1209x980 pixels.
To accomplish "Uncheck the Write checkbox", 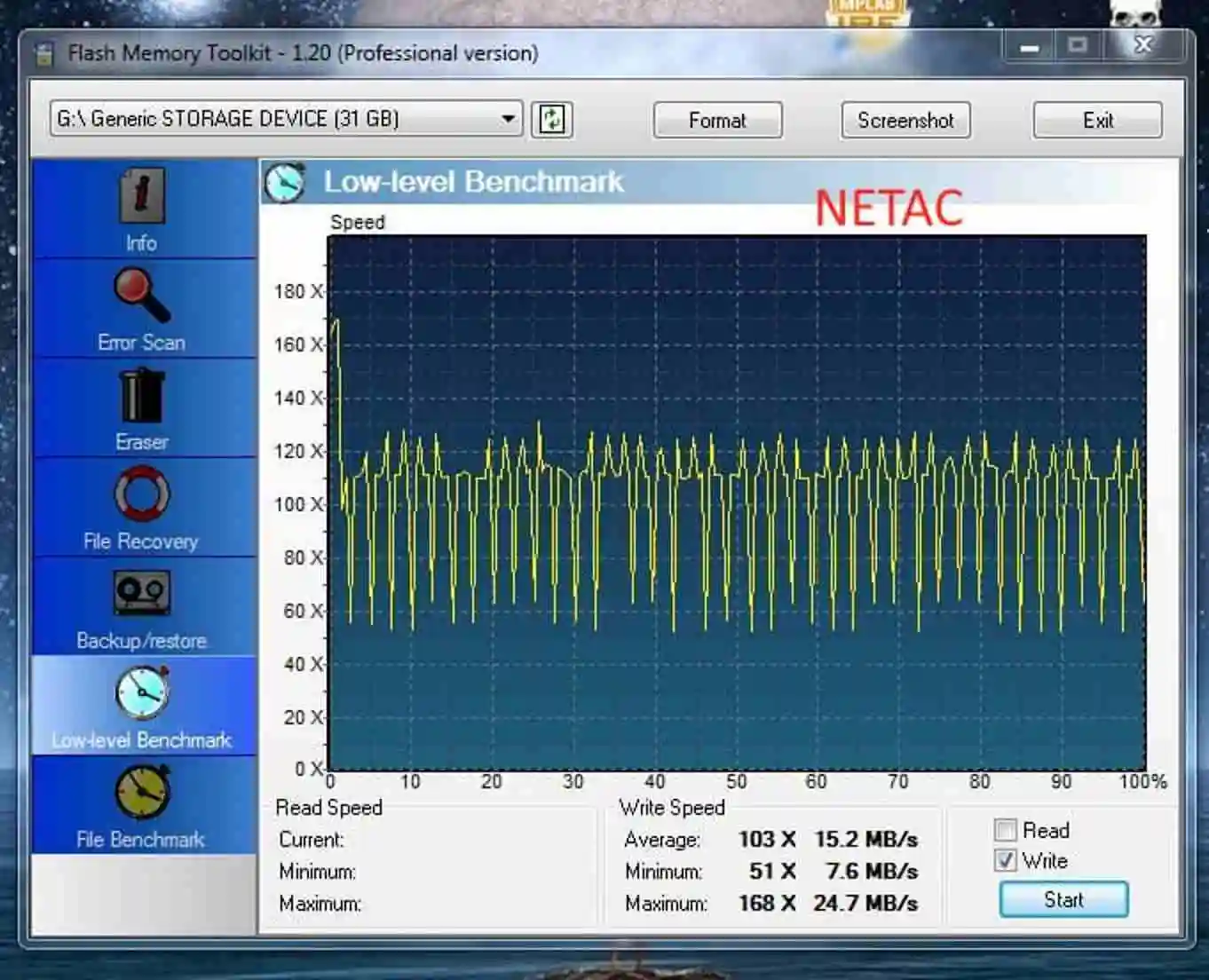I will coord(1006,860).
